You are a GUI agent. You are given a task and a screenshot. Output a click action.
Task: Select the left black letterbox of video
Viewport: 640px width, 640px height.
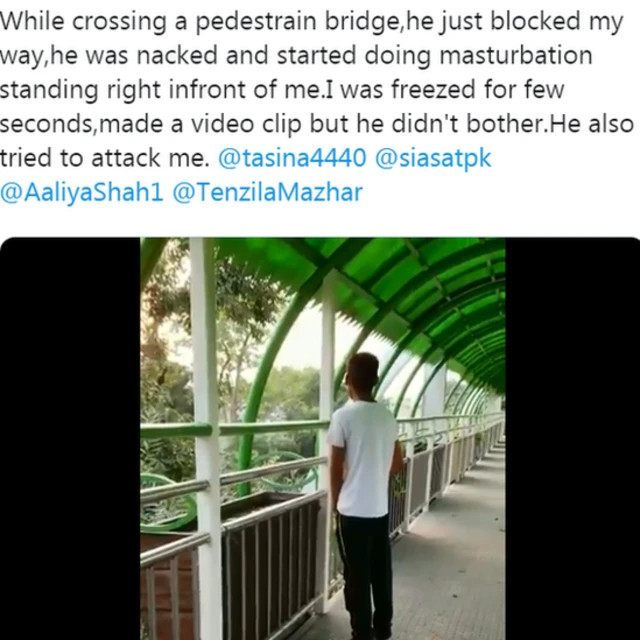pos(70,438)
